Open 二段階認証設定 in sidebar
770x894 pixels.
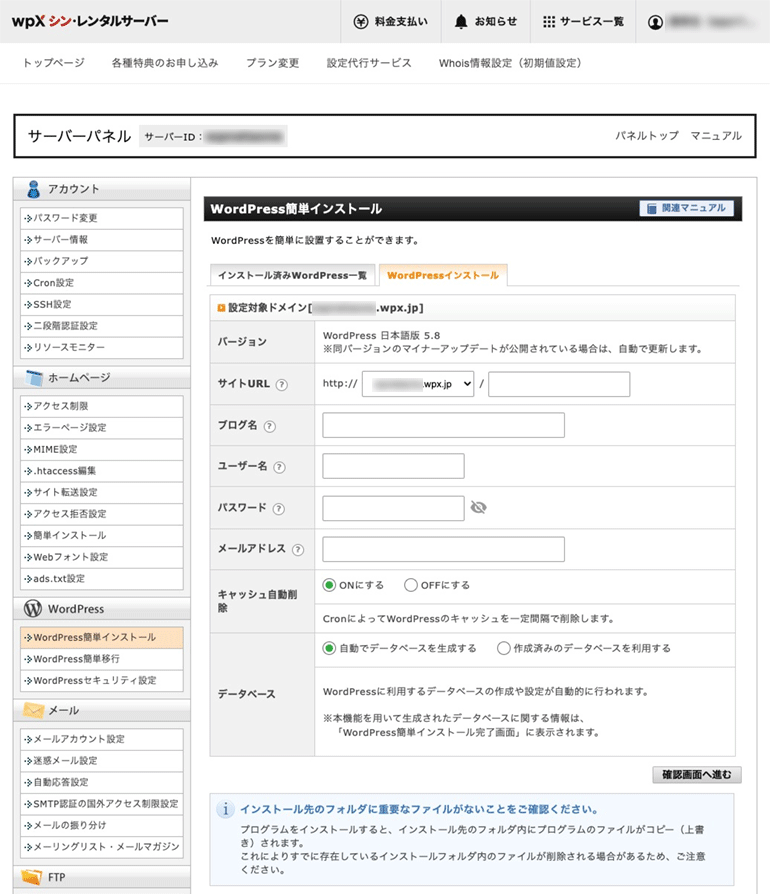pyautogui.click(x=102, y=326)
